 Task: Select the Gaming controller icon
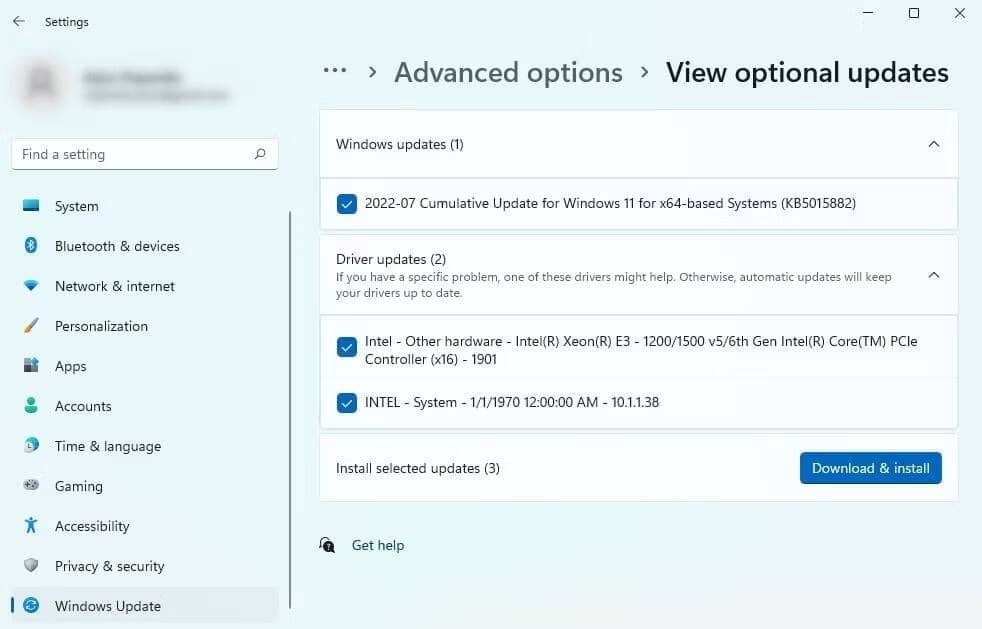(31, 486)
